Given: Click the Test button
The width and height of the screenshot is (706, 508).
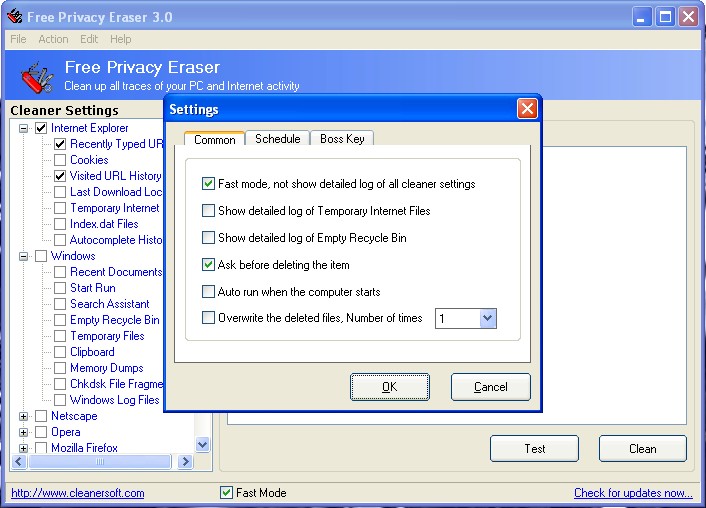Looking at the screenshot, I should click(x=534, y=449).
